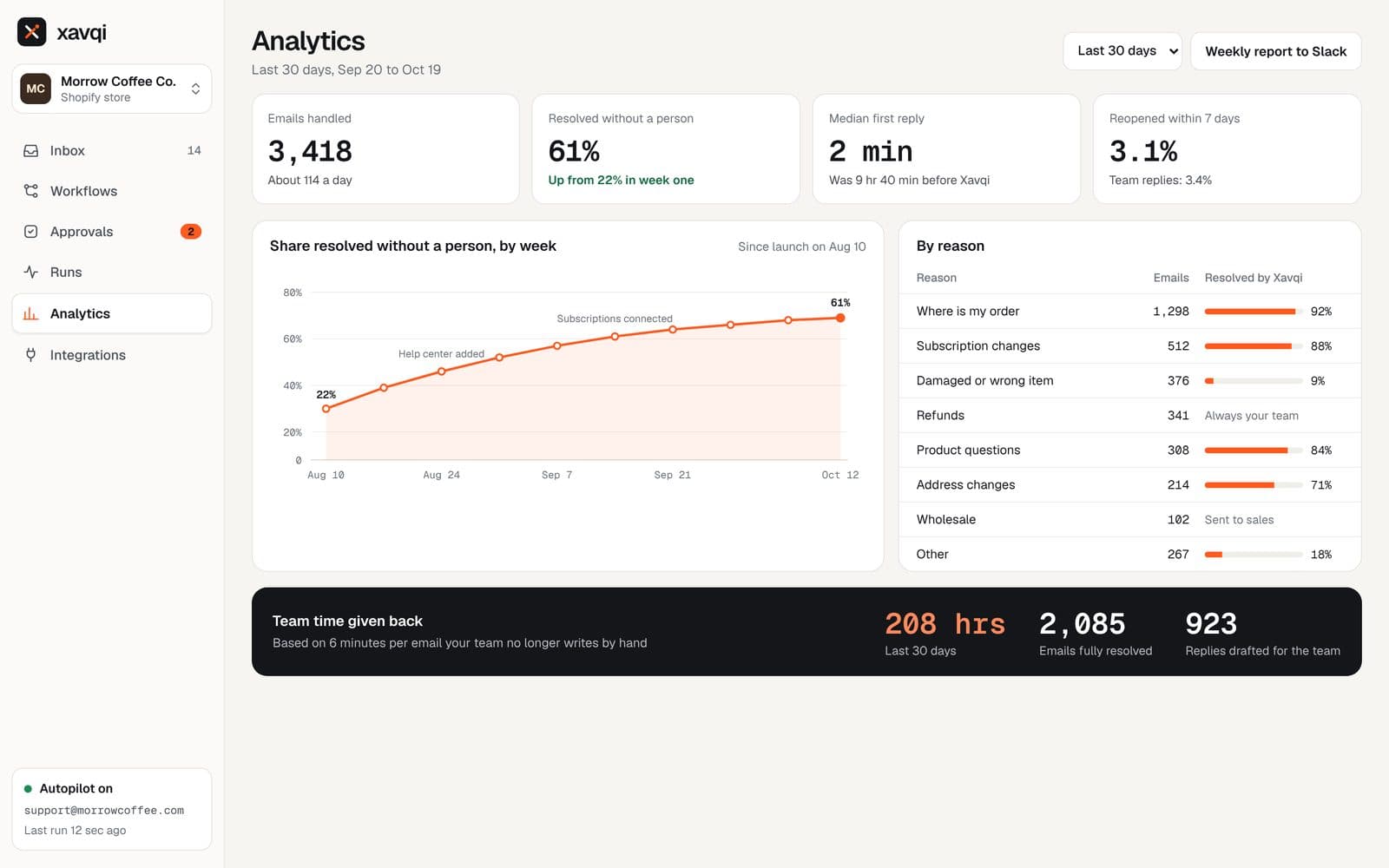The image size is (1389, 868).
Task: Click Weekly report to Slack button
Action: click(x=1276, y=51)
